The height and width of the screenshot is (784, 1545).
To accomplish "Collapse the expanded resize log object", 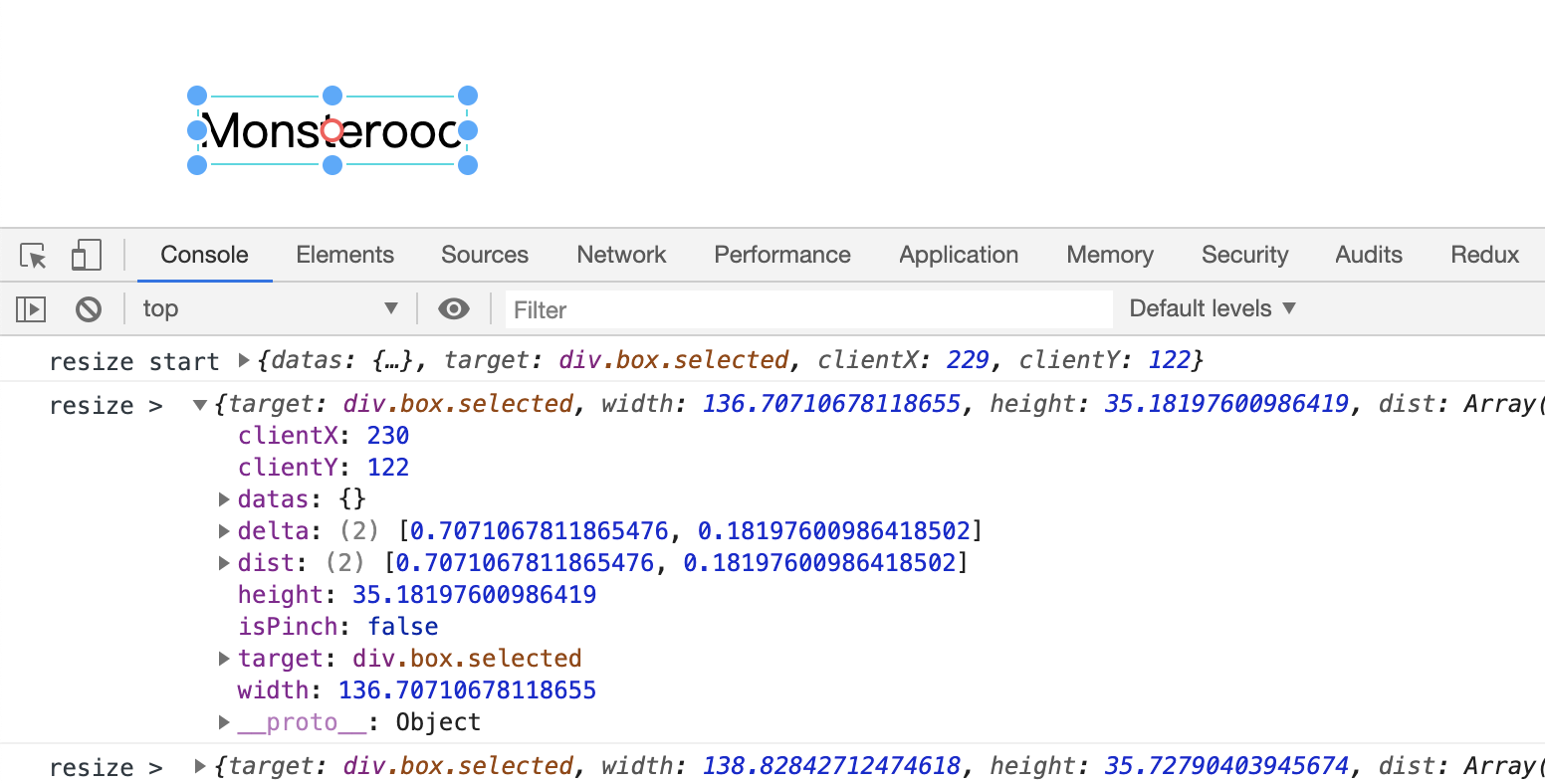I will (x=200, y=404).
